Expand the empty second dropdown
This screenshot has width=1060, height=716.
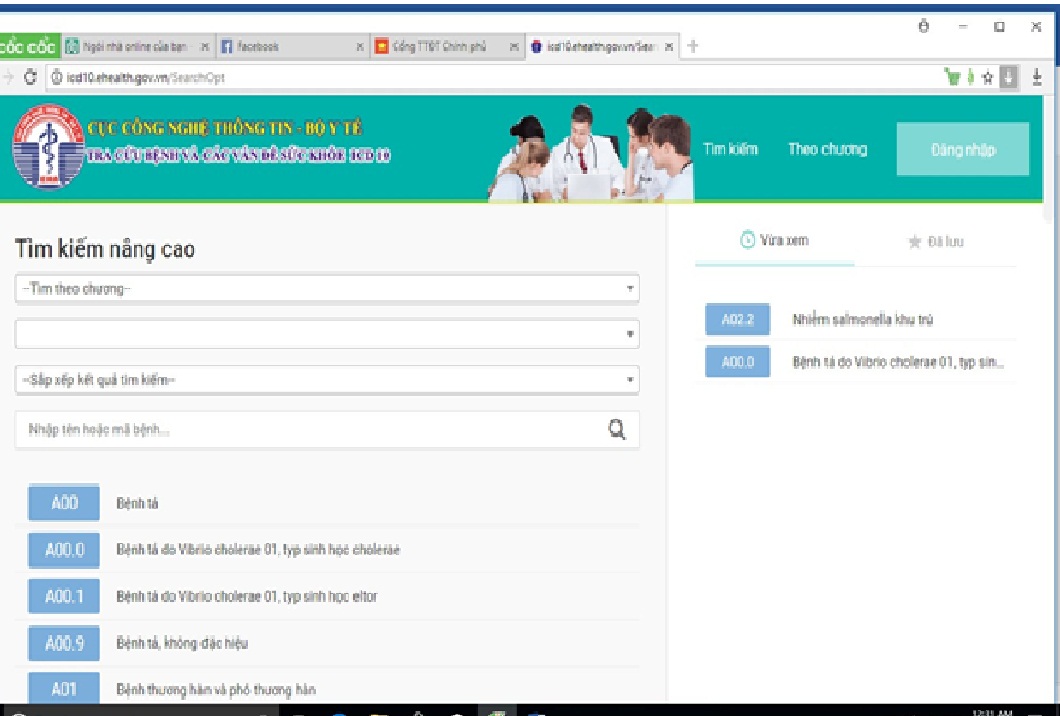pyautogui.click(x=327, y=334)
